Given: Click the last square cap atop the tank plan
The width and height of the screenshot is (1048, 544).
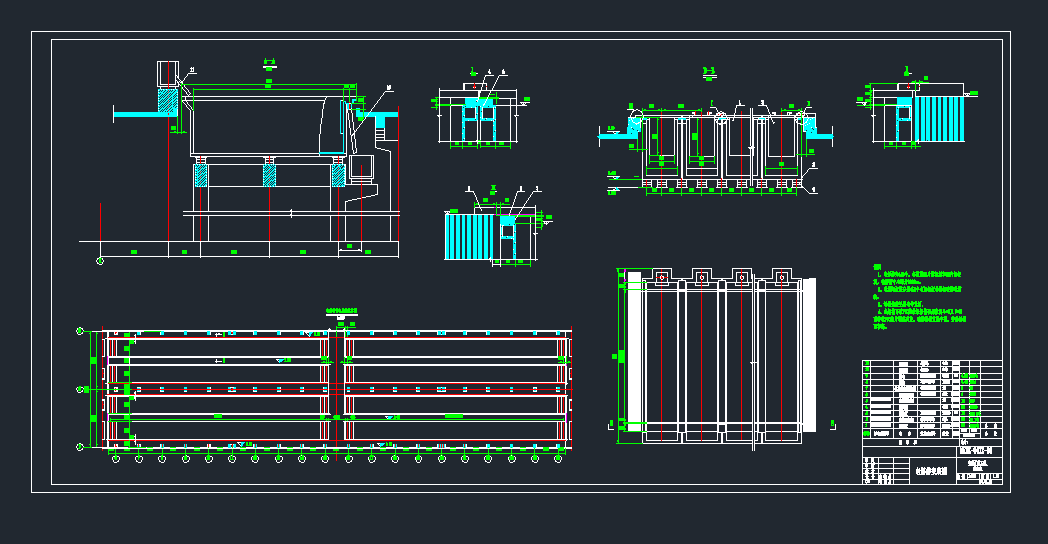Looking at the screenshot, I should click(x=781, y=275).
